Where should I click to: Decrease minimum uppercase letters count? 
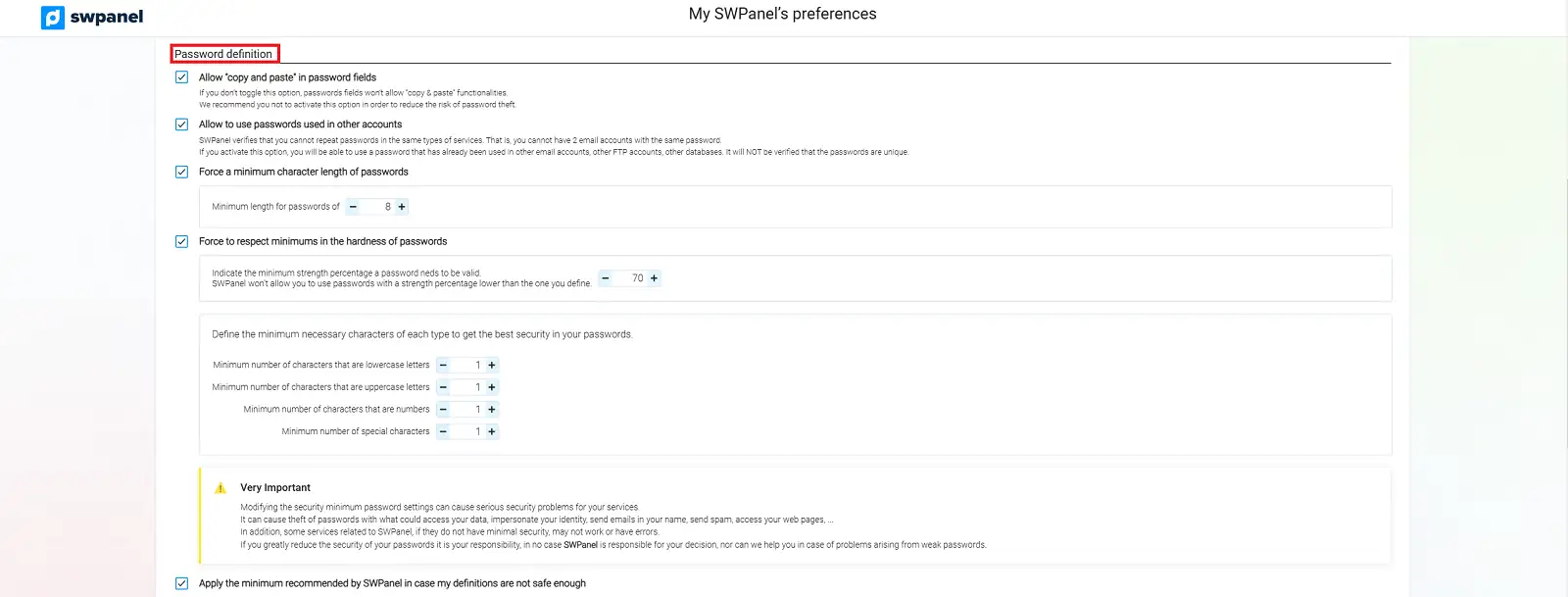tap(443, 387)
